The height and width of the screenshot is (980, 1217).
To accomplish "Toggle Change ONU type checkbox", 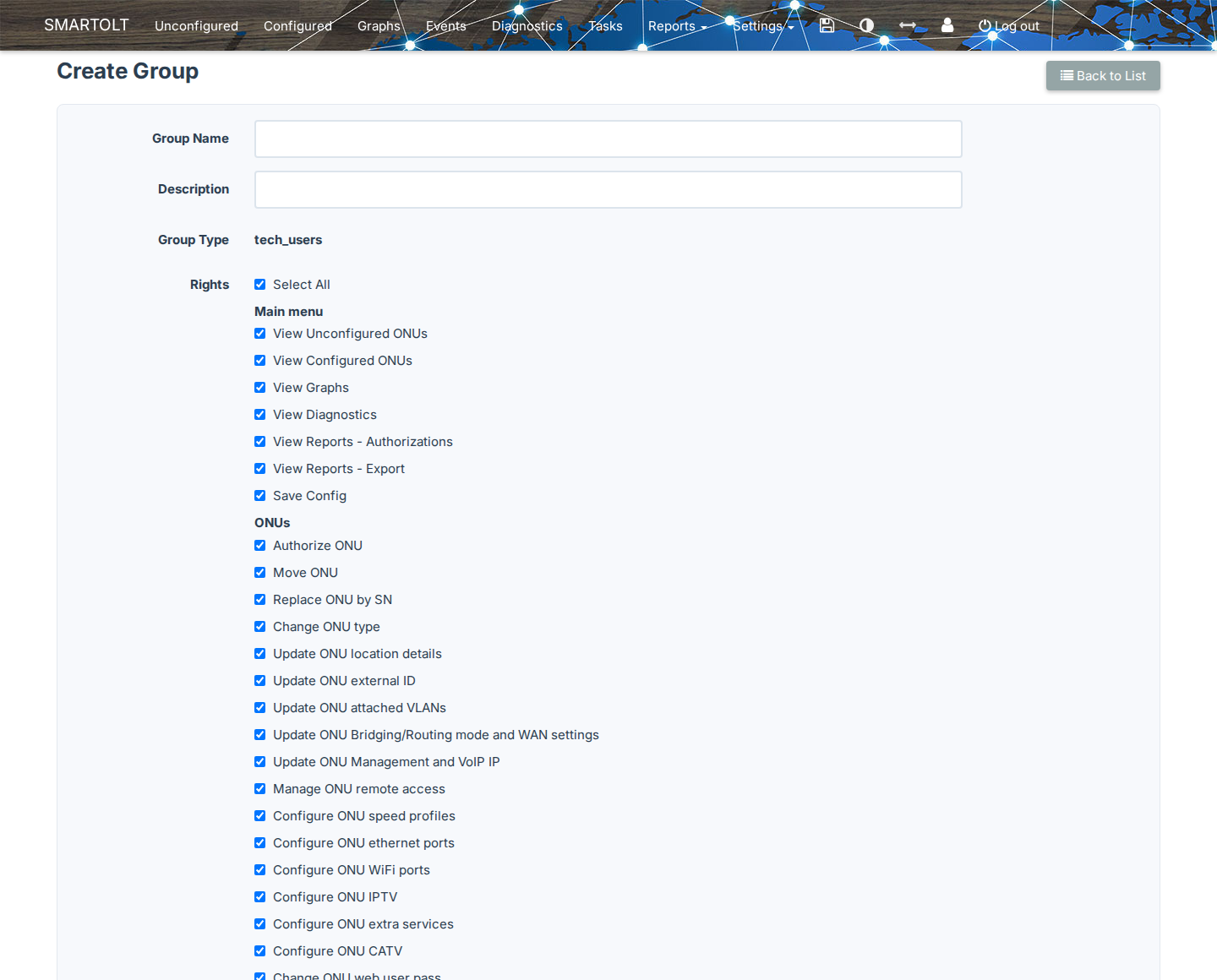I will (260, 627).
